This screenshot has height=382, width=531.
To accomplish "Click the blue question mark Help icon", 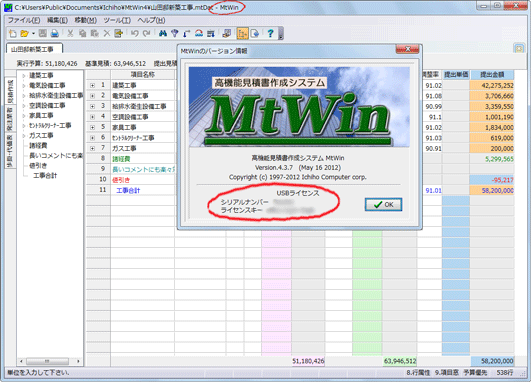I will (x=270, y=33).
